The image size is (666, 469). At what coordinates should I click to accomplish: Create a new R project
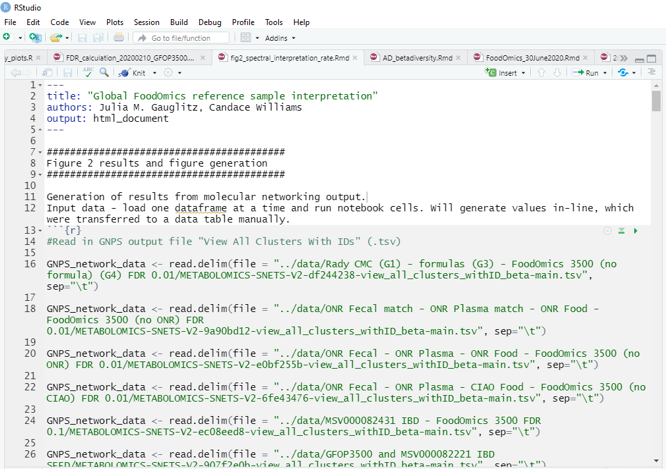tap(35, 38)
